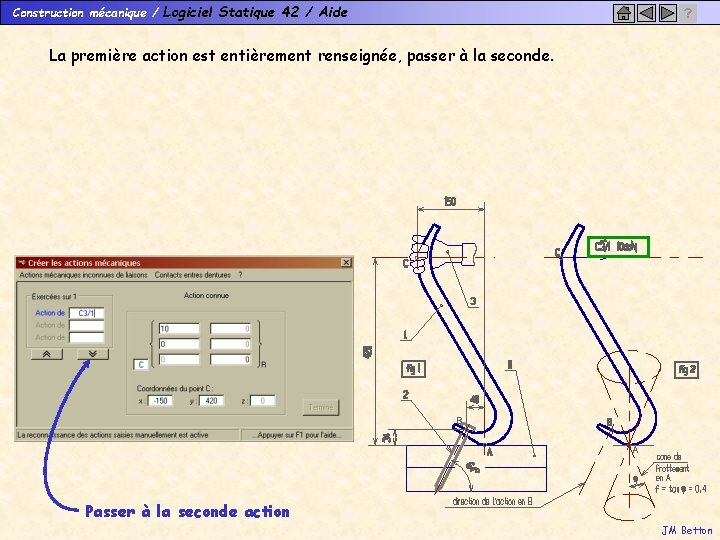
Task: Click the first moment component field
Action: [x=231, y=328]
